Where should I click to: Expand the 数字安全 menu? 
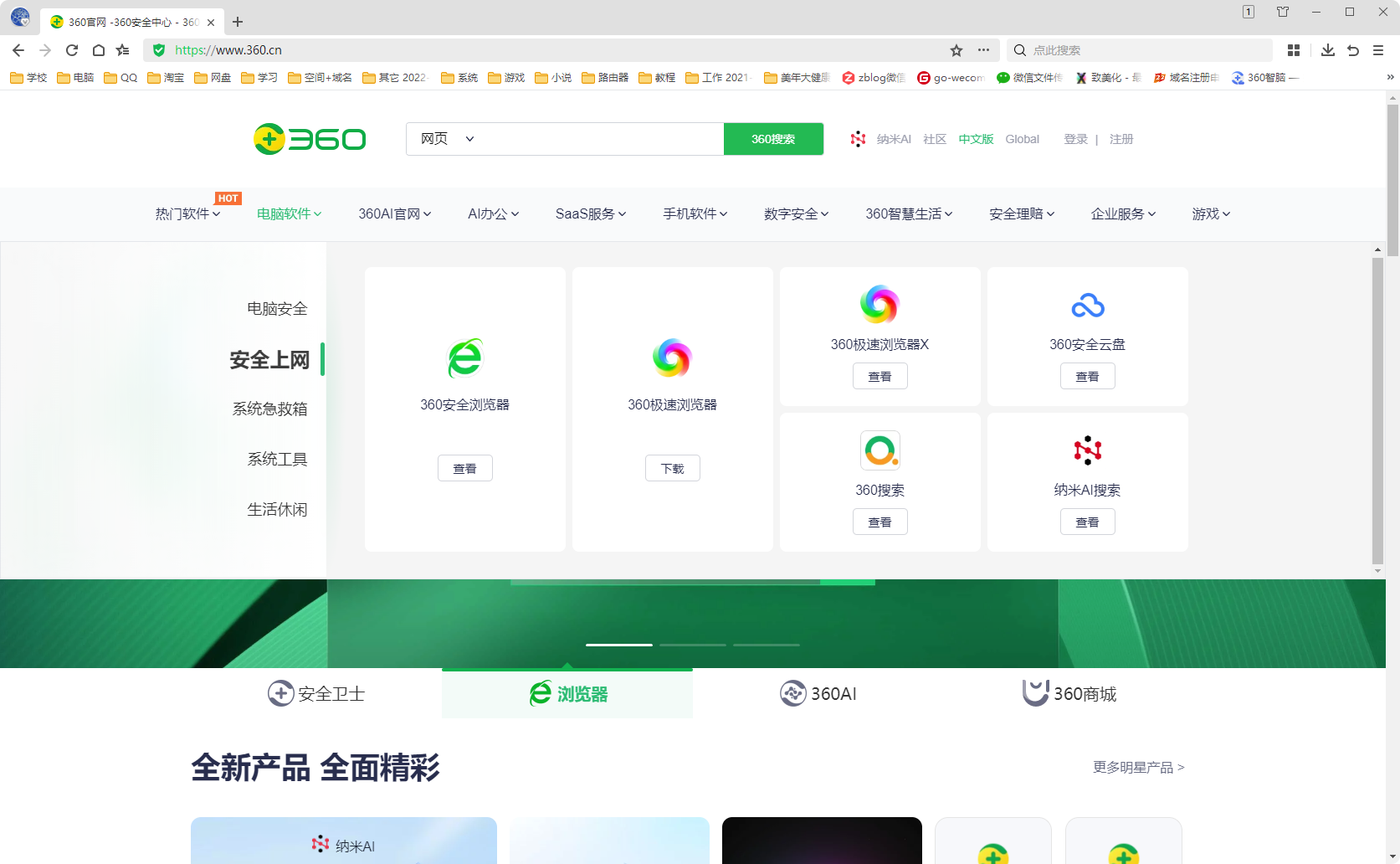[x=797, y=214]
